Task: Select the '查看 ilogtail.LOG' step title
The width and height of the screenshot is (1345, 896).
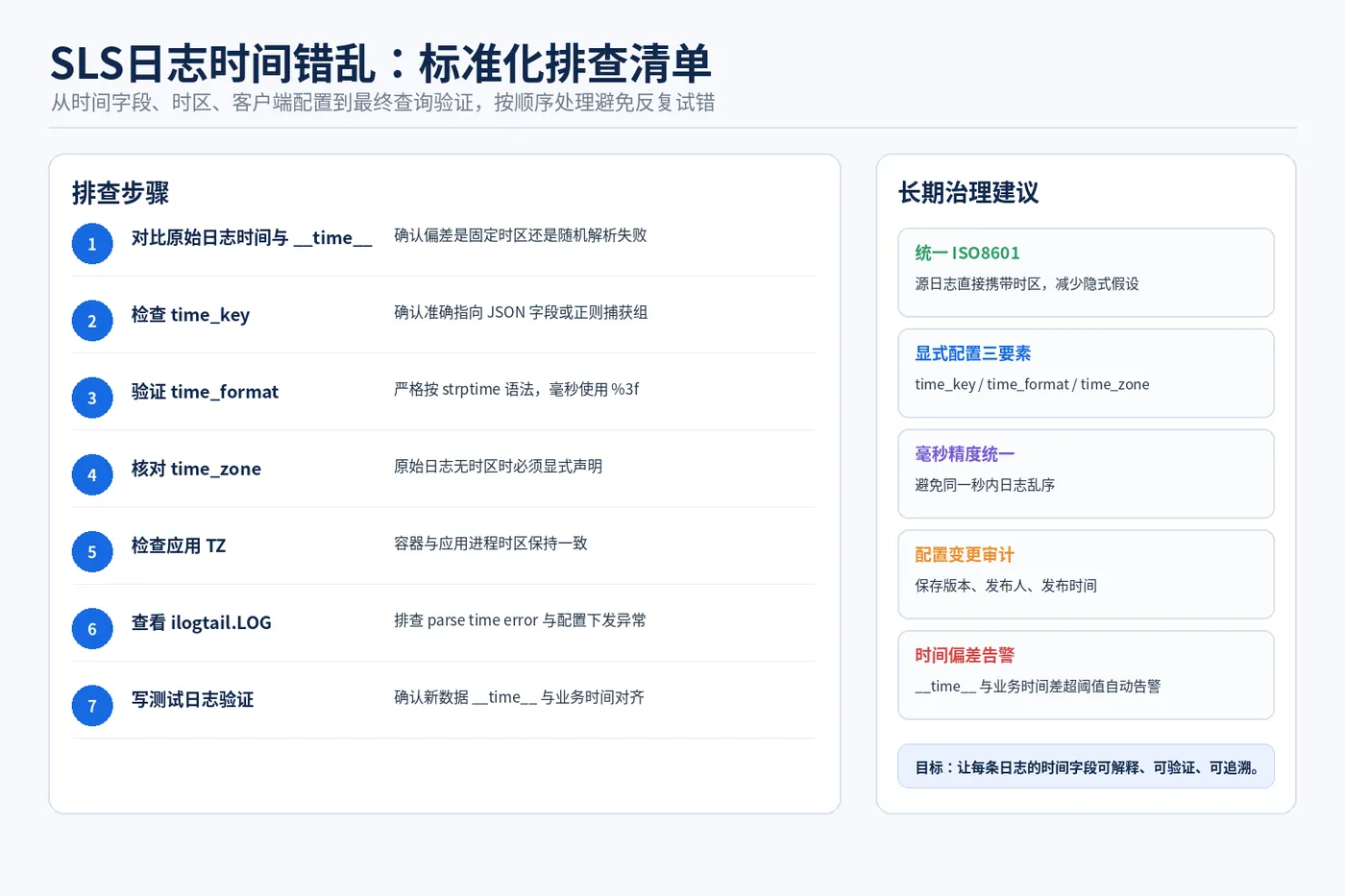Action: [x=202, y=622]
